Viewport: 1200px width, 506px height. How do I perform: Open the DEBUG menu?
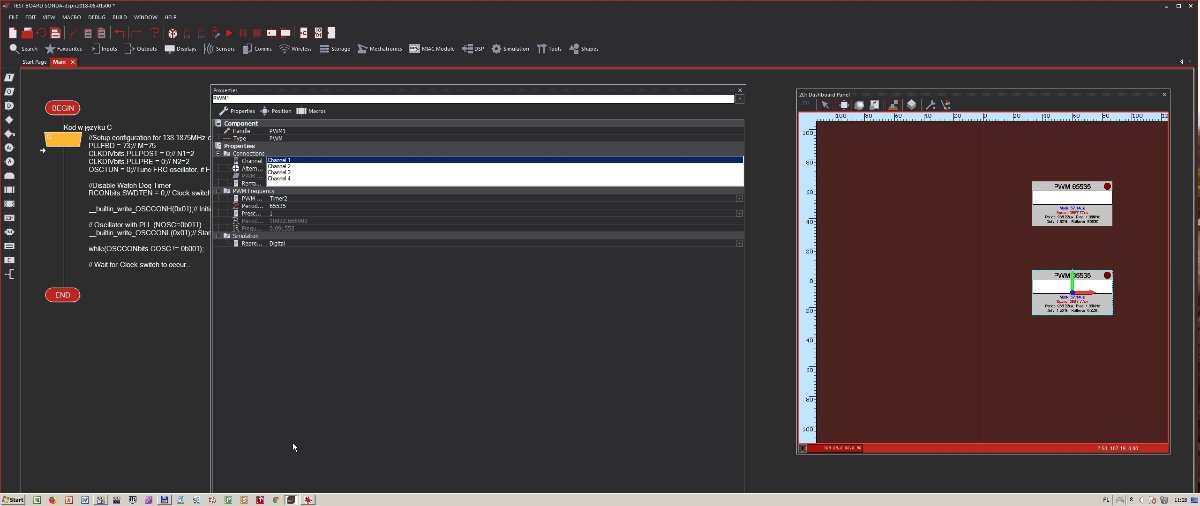click(x=97, y=18)
